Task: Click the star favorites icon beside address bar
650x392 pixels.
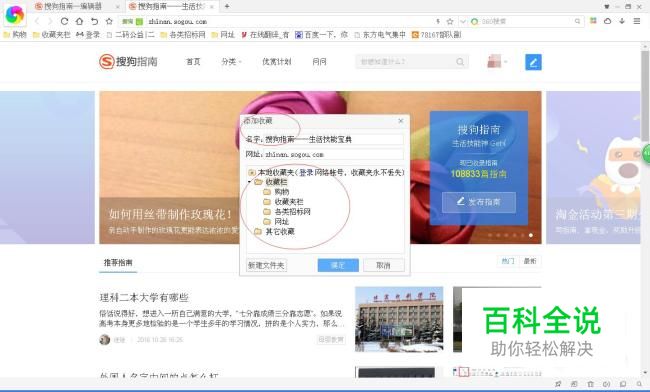Action: pyautogui.click(x=109, y=21)
